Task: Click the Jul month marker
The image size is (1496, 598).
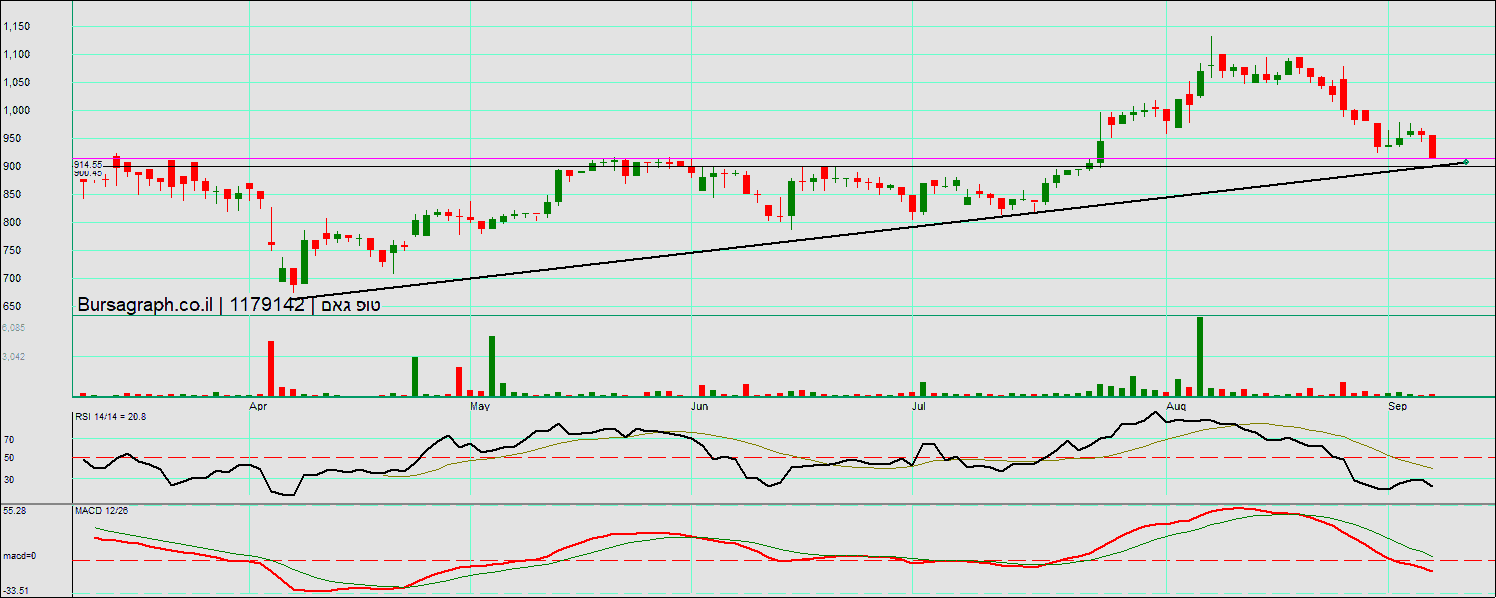Action: [x=916, y=407]
